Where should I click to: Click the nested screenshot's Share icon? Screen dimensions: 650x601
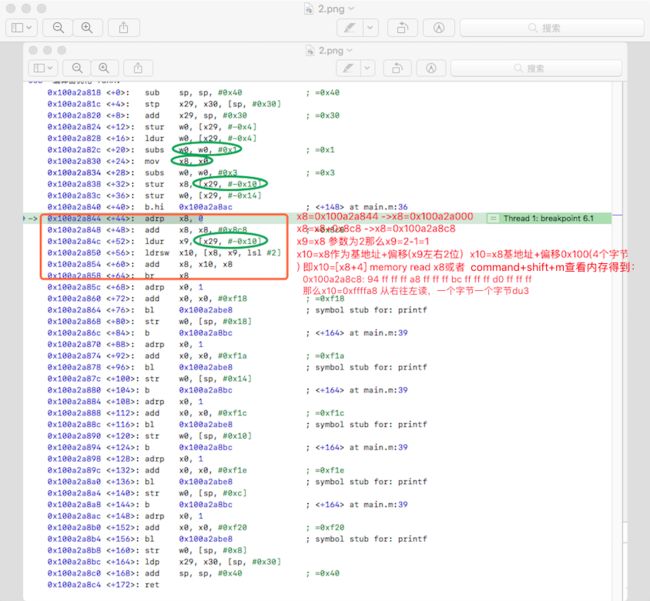[138, 68]
